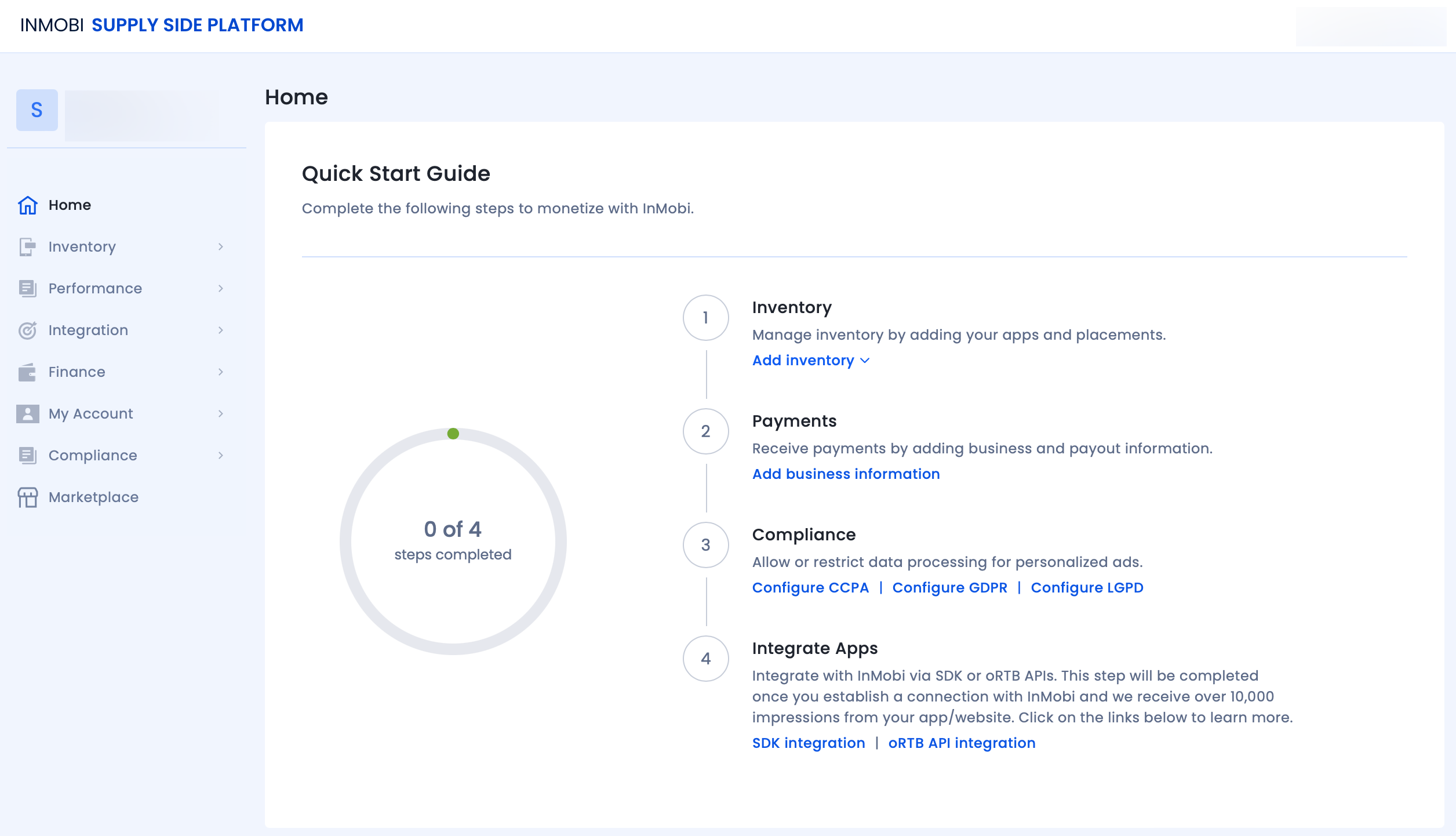Click the Performance report icon

pos(27,289)
